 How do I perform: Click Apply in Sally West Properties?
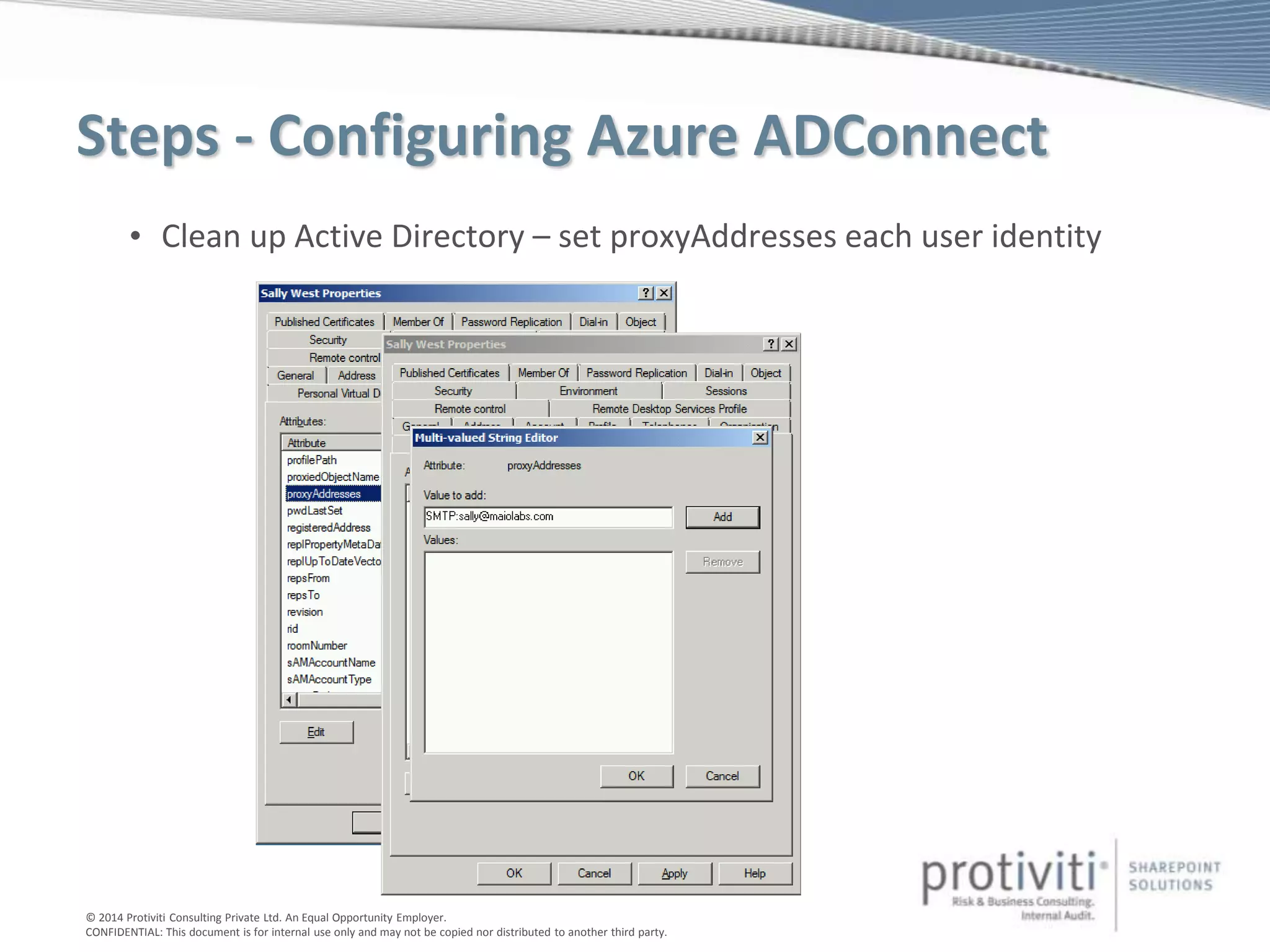(x=675, y=873)
